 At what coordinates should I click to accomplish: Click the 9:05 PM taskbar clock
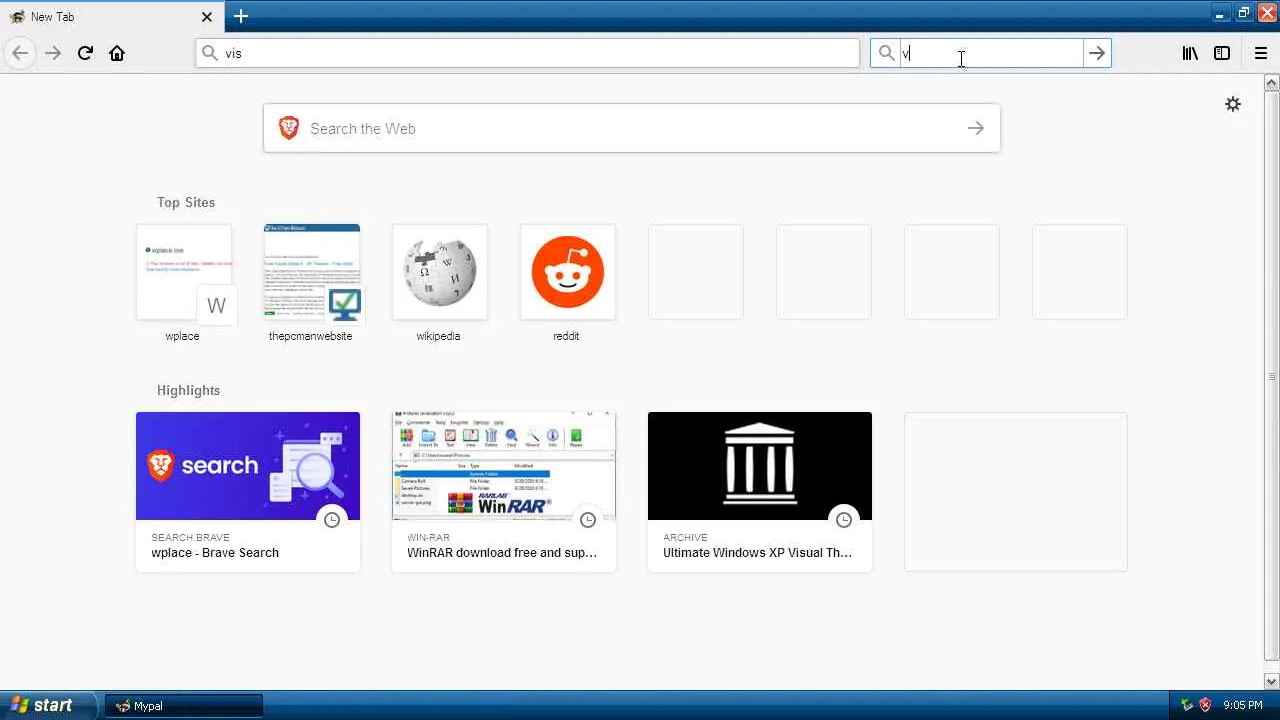[1243, 705]
